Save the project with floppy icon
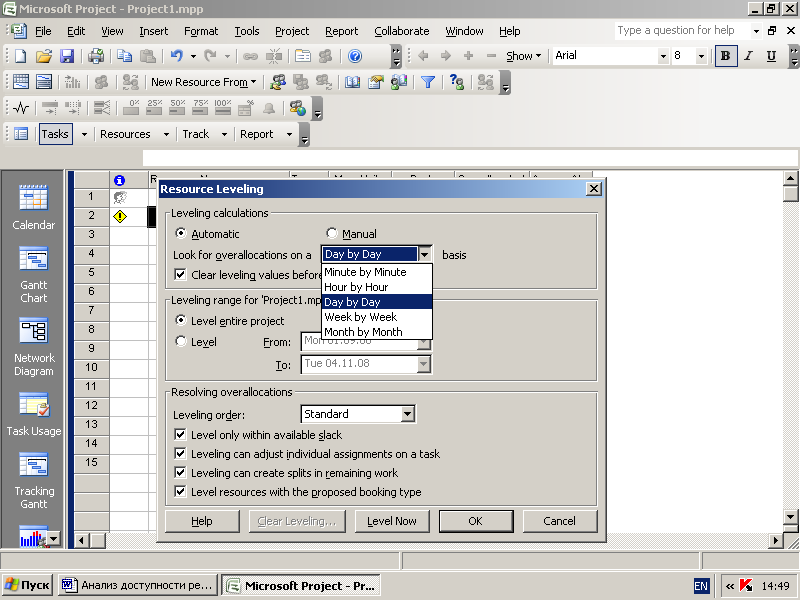Screen dimensions: 800x600 tap(67, 56)
